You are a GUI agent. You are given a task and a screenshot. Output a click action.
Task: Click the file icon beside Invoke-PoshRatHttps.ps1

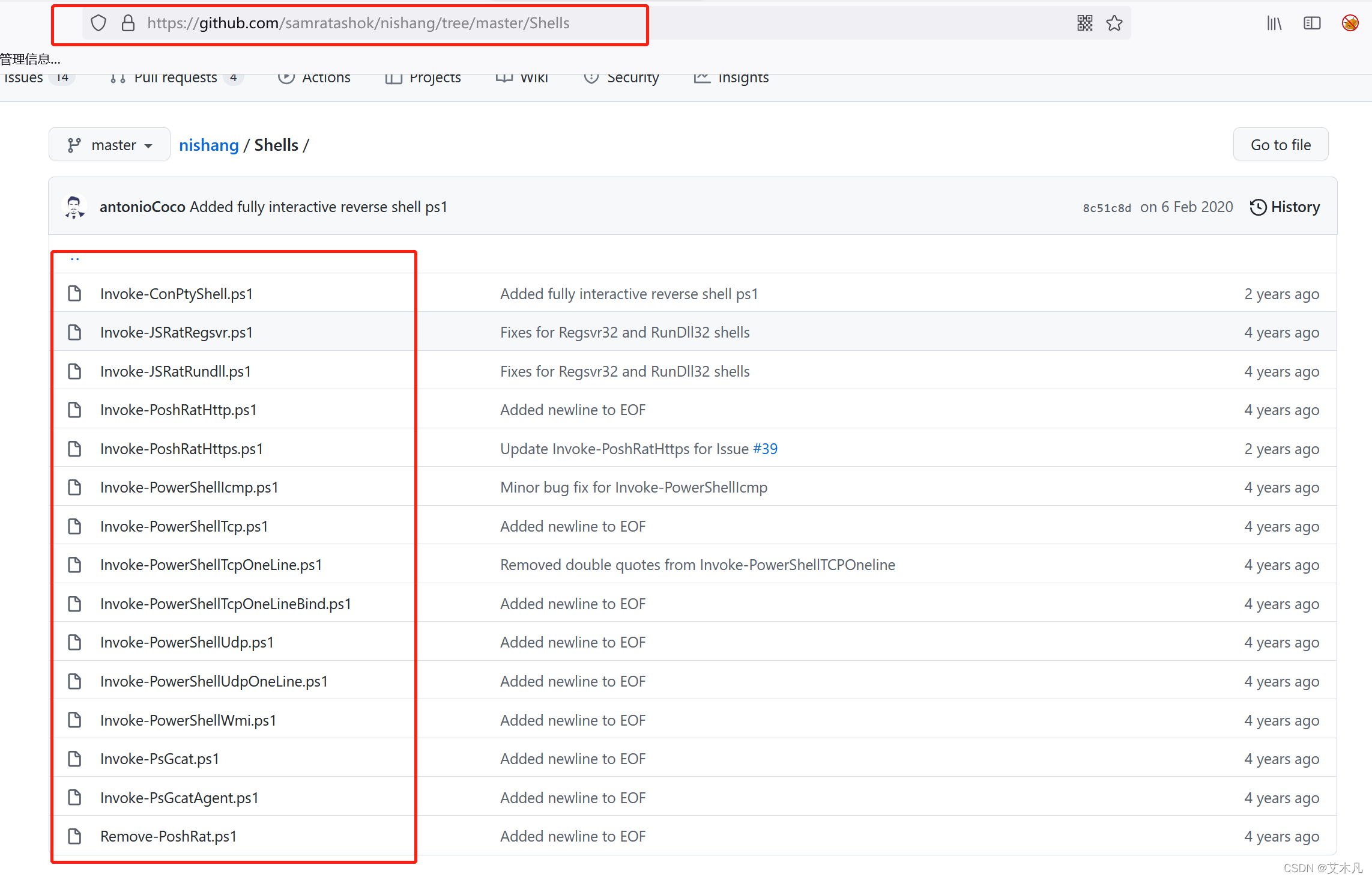(x=74, y=449)
